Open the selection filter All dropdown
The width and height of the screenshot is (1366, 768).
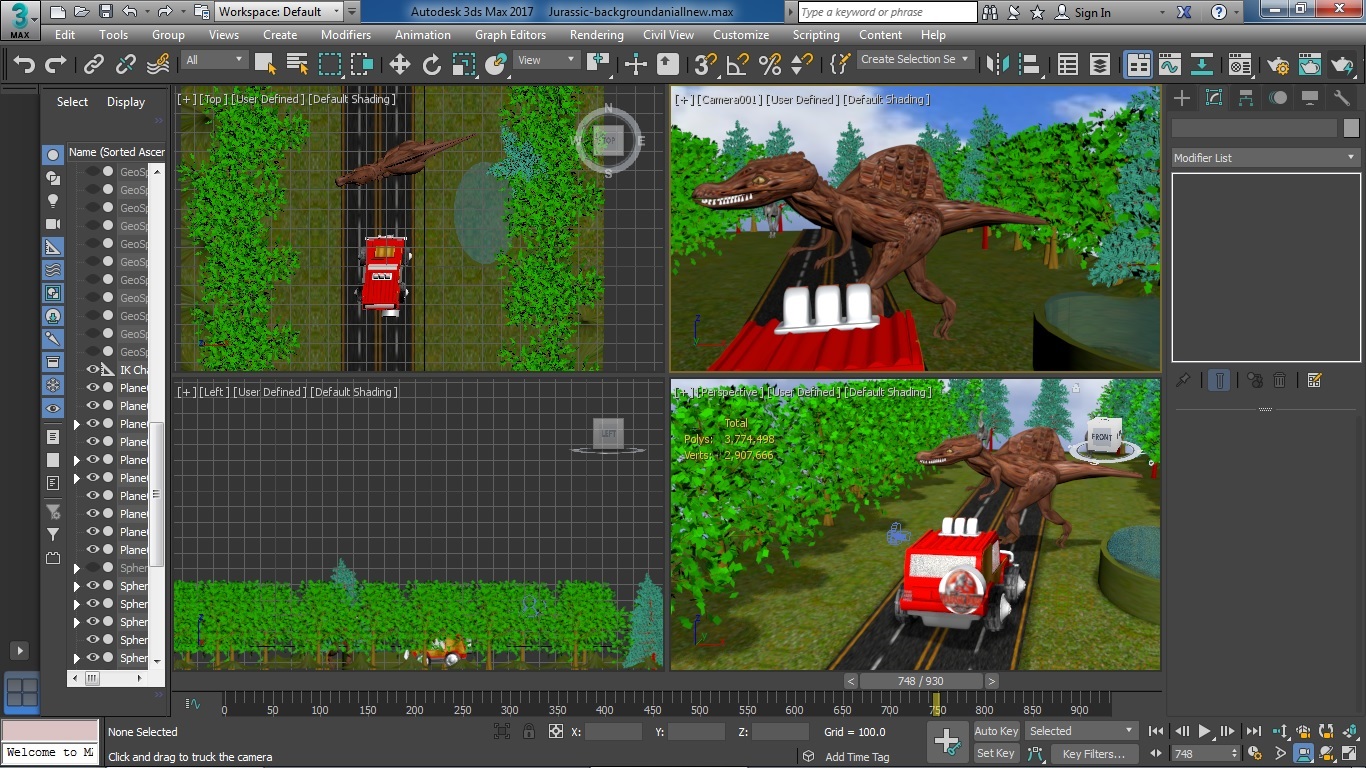coord(214,60)
